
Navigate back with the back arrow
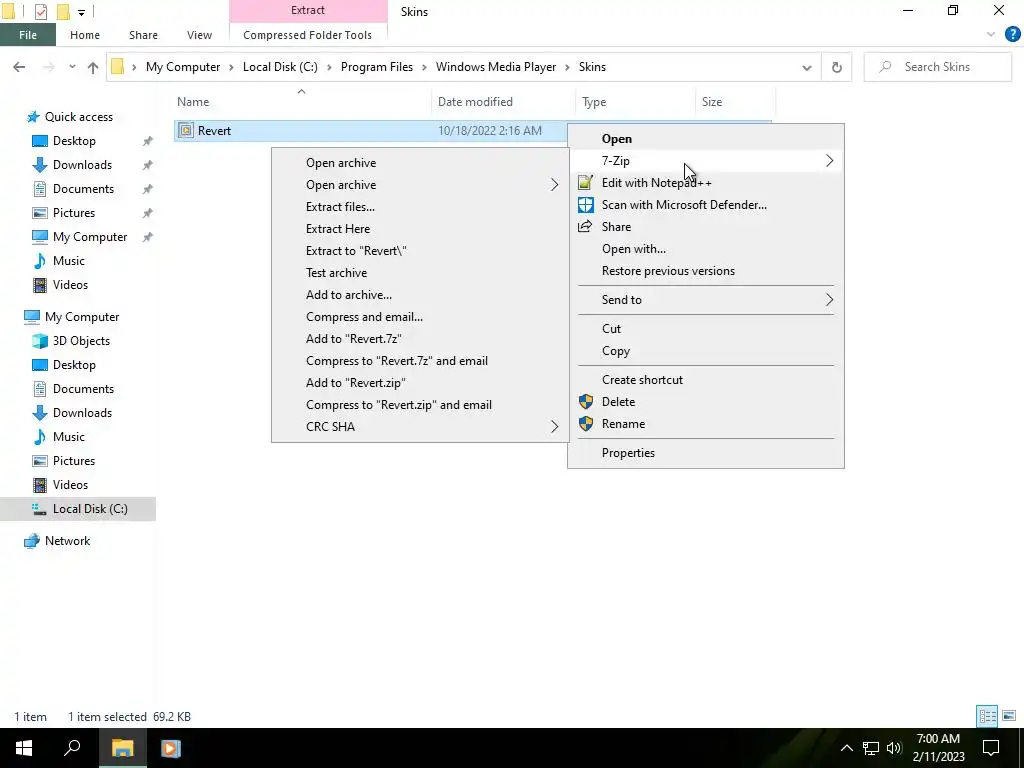point(19,67)
